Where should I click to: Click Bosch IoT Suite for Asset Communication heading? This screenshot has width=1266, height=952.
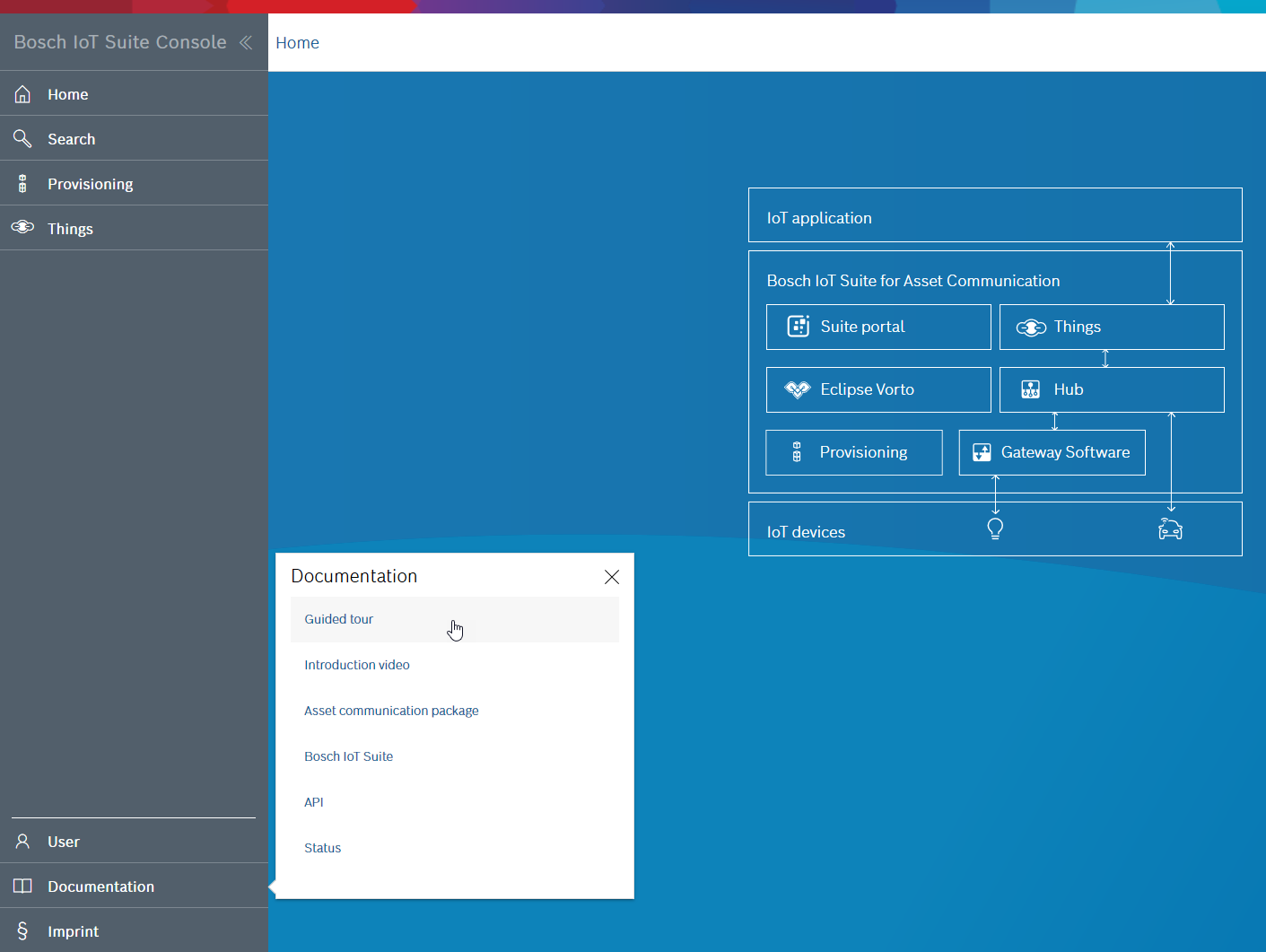click(913, 281)
